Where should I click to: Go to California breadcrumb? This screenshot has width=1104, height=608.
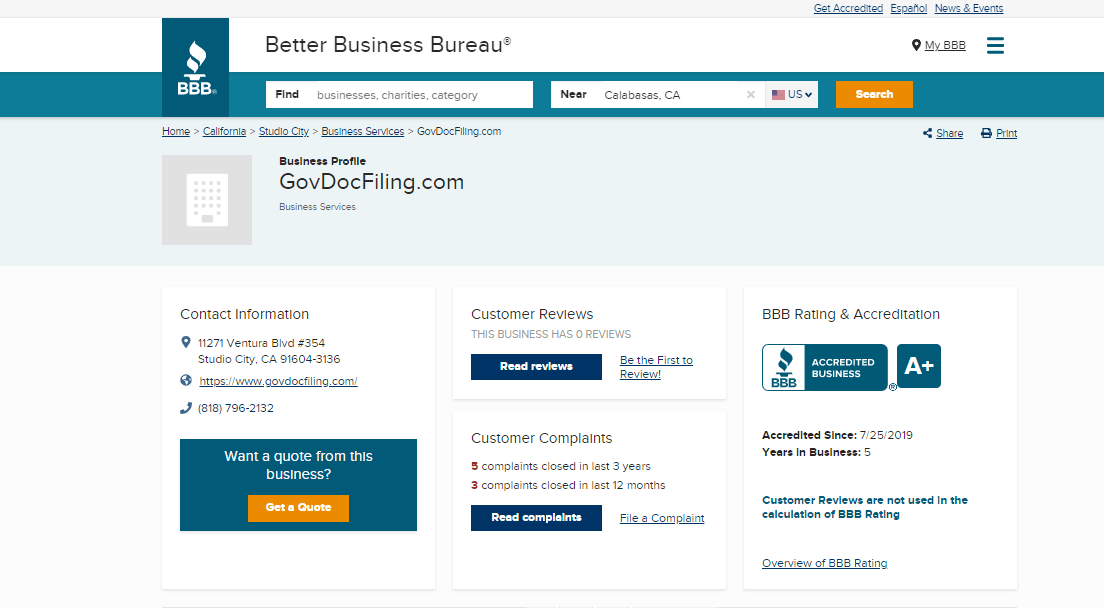point(224,132)
